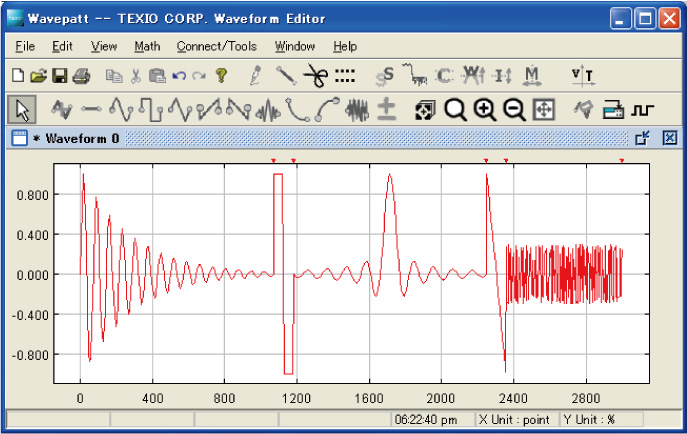
Task: Click the W with arrow icon
Action: pos(474,75)
